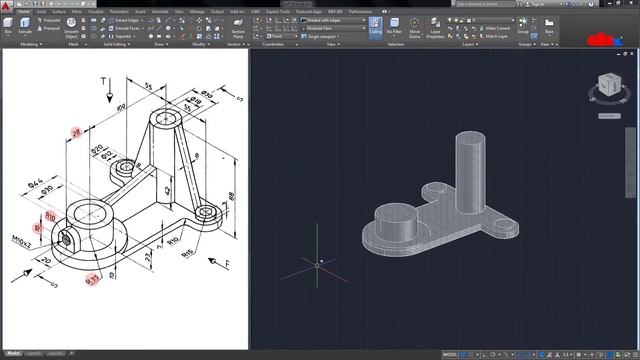Image resolution: width=640 pixels, height=360 pixels.
Task: Switch to the Solid ribbon tab
Action: click(41, 11)
